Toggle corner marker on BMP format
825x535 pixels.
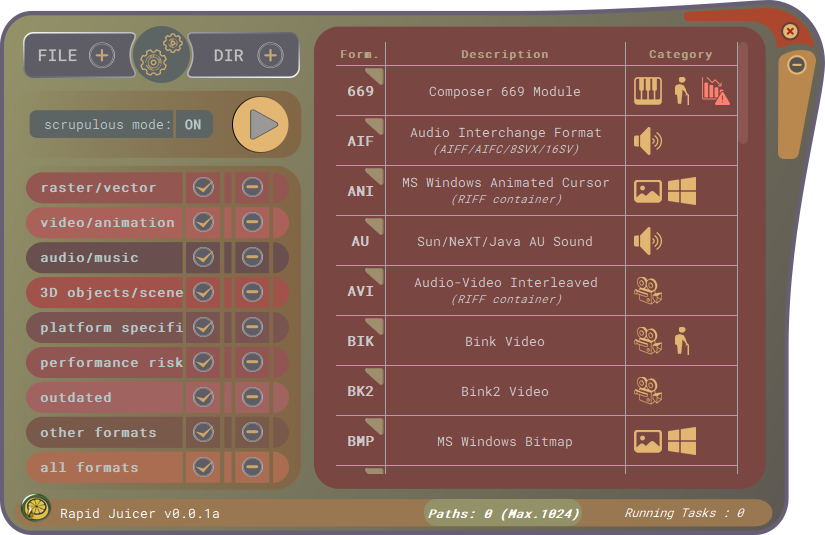tap(376, 425)
